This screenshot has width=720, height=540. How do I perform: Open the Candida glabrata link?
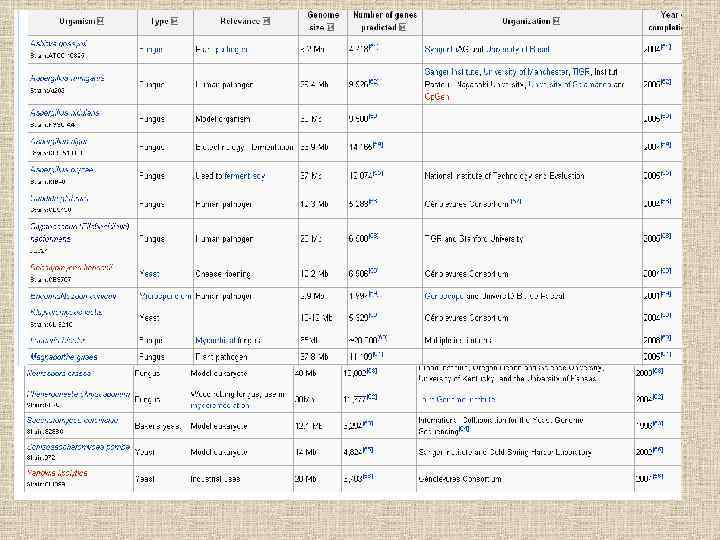tap(59, 198)
